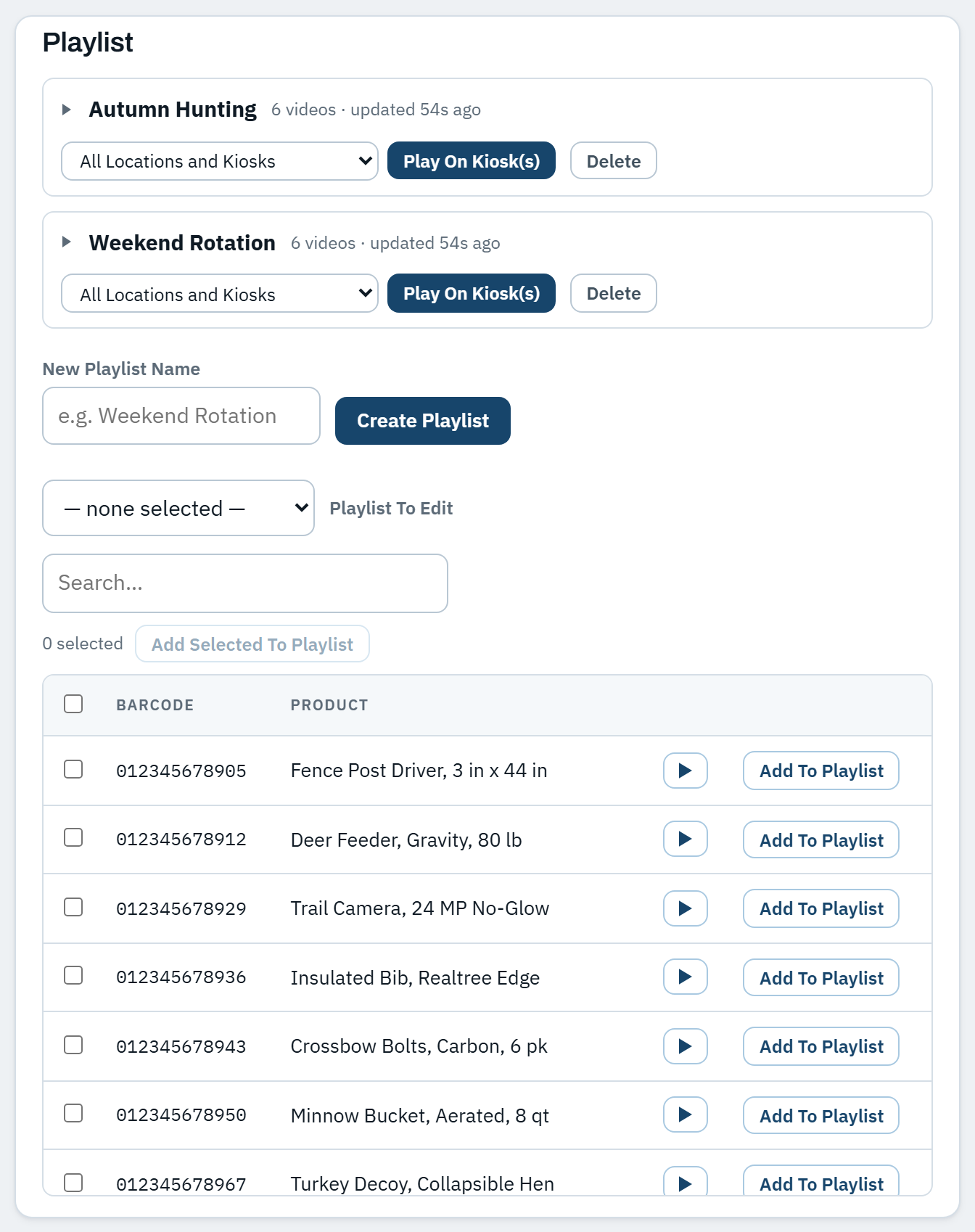Screen dimensions: 975x1232
Task: Select barcode 012345678912
Action: pos(181,839)
